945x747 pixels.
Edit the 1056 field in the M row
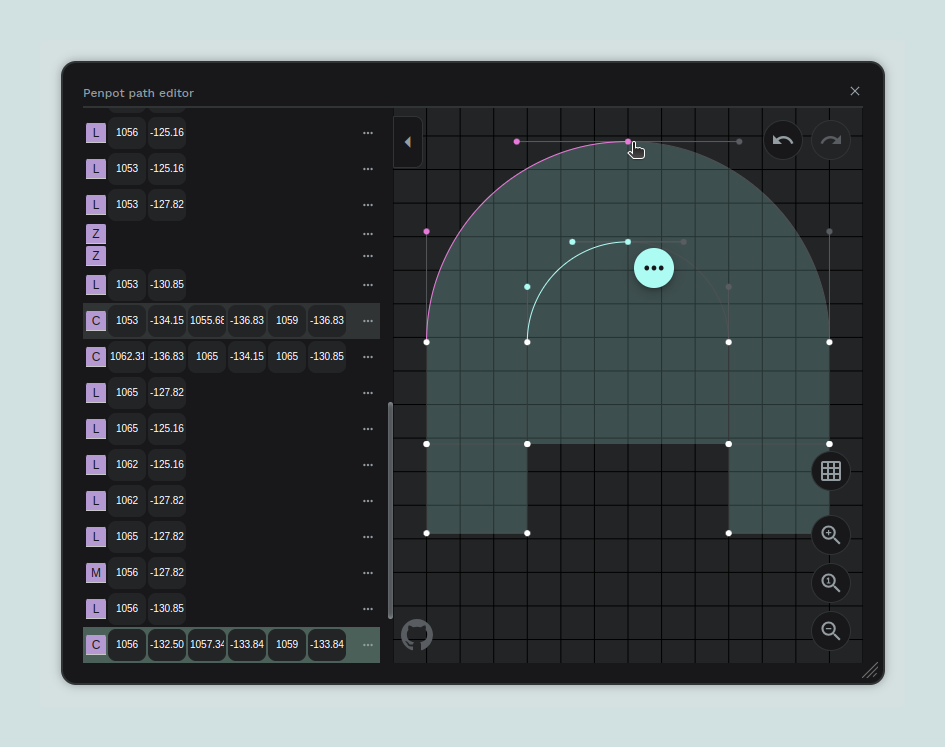127,573
